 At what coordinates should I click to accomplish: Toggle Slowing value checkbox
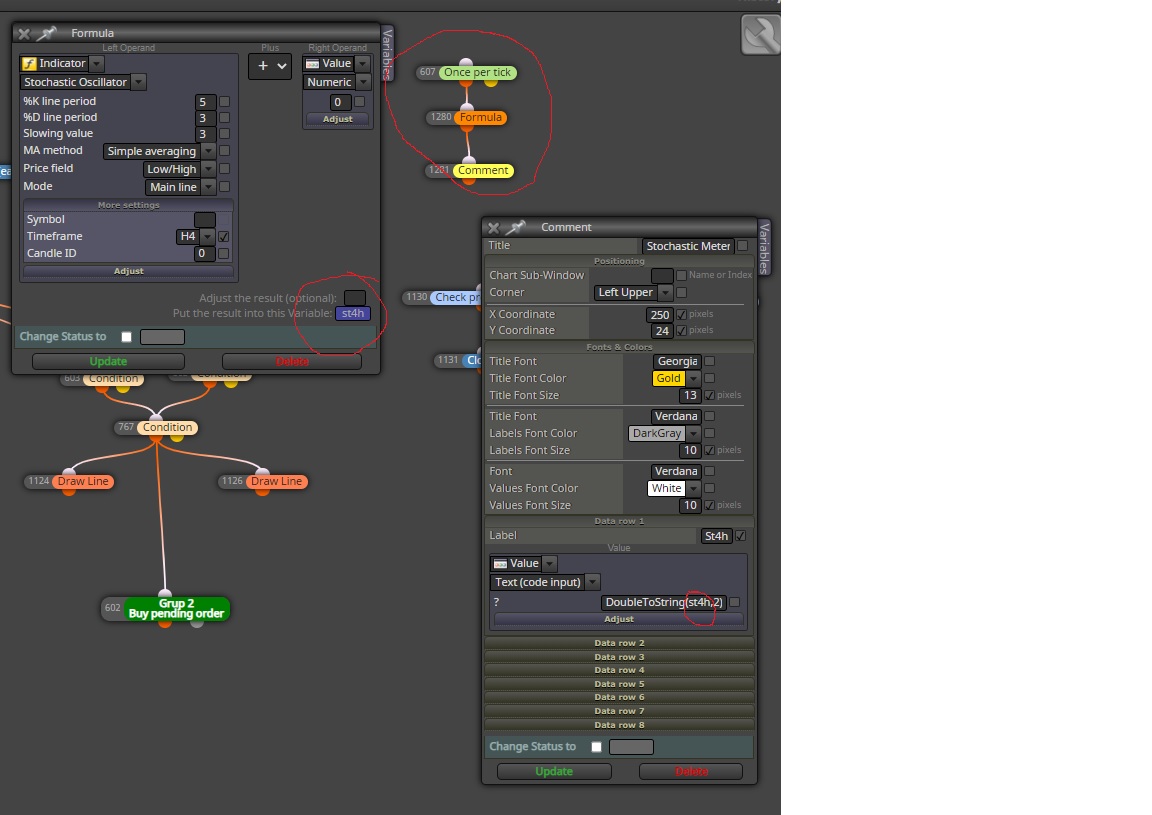coord(225,134)
